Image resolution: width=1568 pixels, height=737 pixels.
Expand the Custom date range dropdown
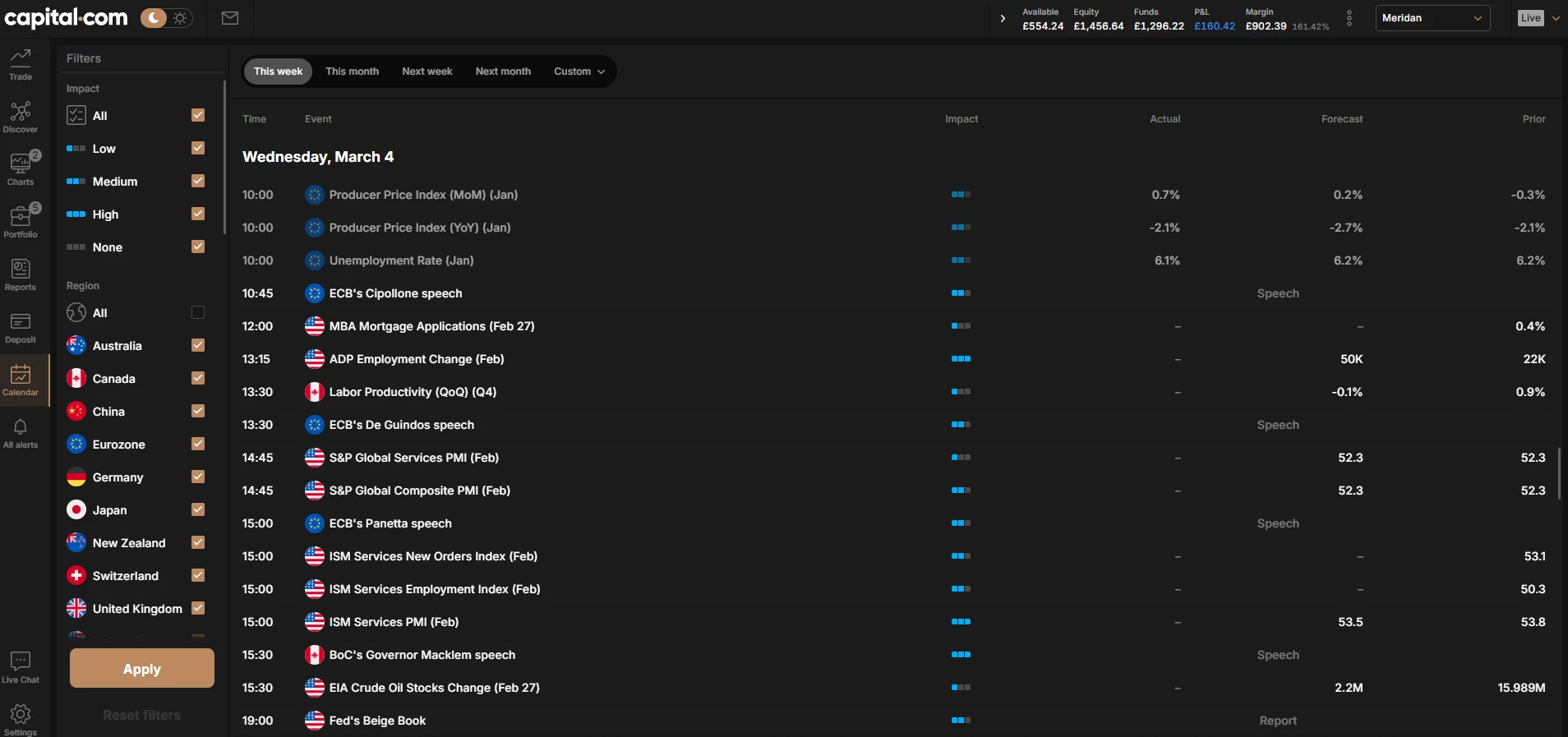(x=579, y=71)
